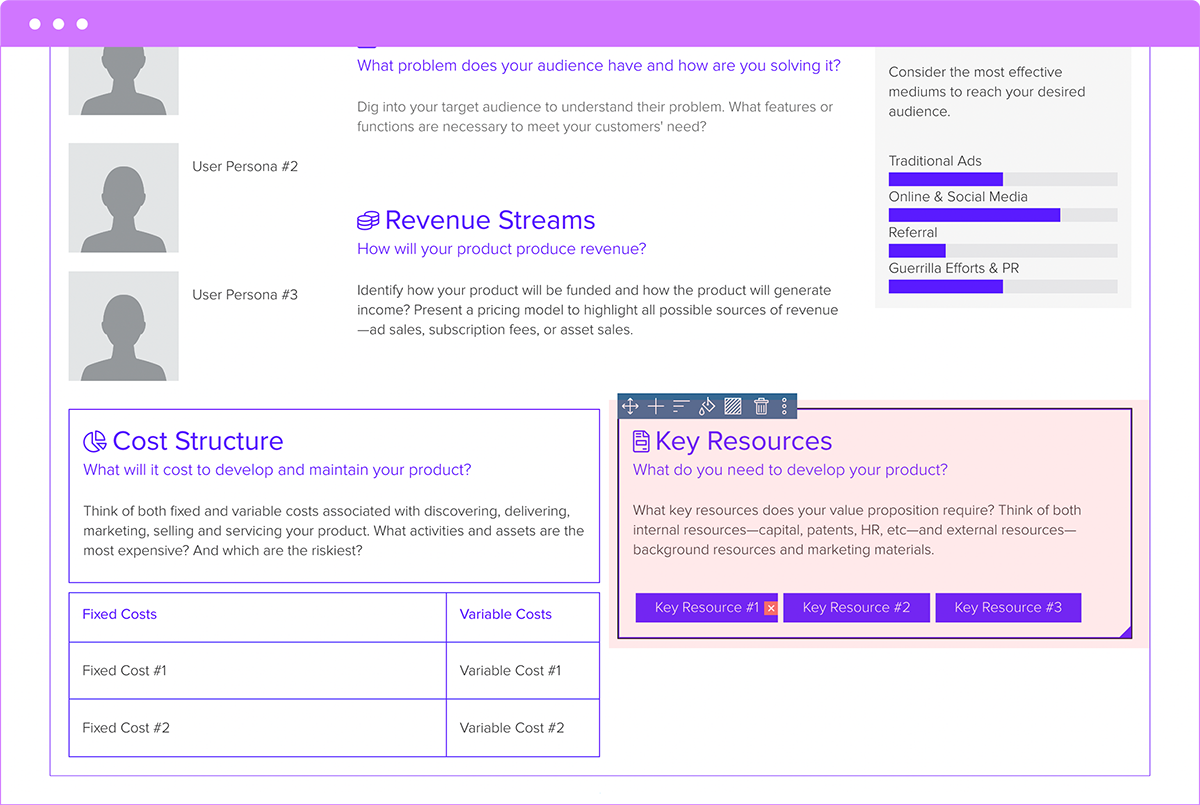The width and height of the screenshot is (1200, 805).
Task: Select the User Persona #2 avatar thumbnail
Action: pyautogui.click(x=123, y=197)
